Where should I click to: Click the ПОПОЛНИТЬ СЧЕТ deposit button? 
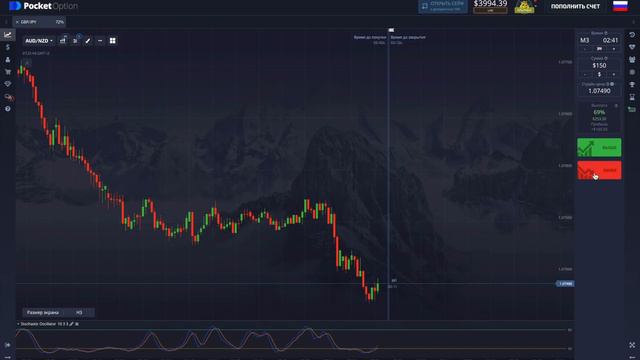[x=575, y=7]
